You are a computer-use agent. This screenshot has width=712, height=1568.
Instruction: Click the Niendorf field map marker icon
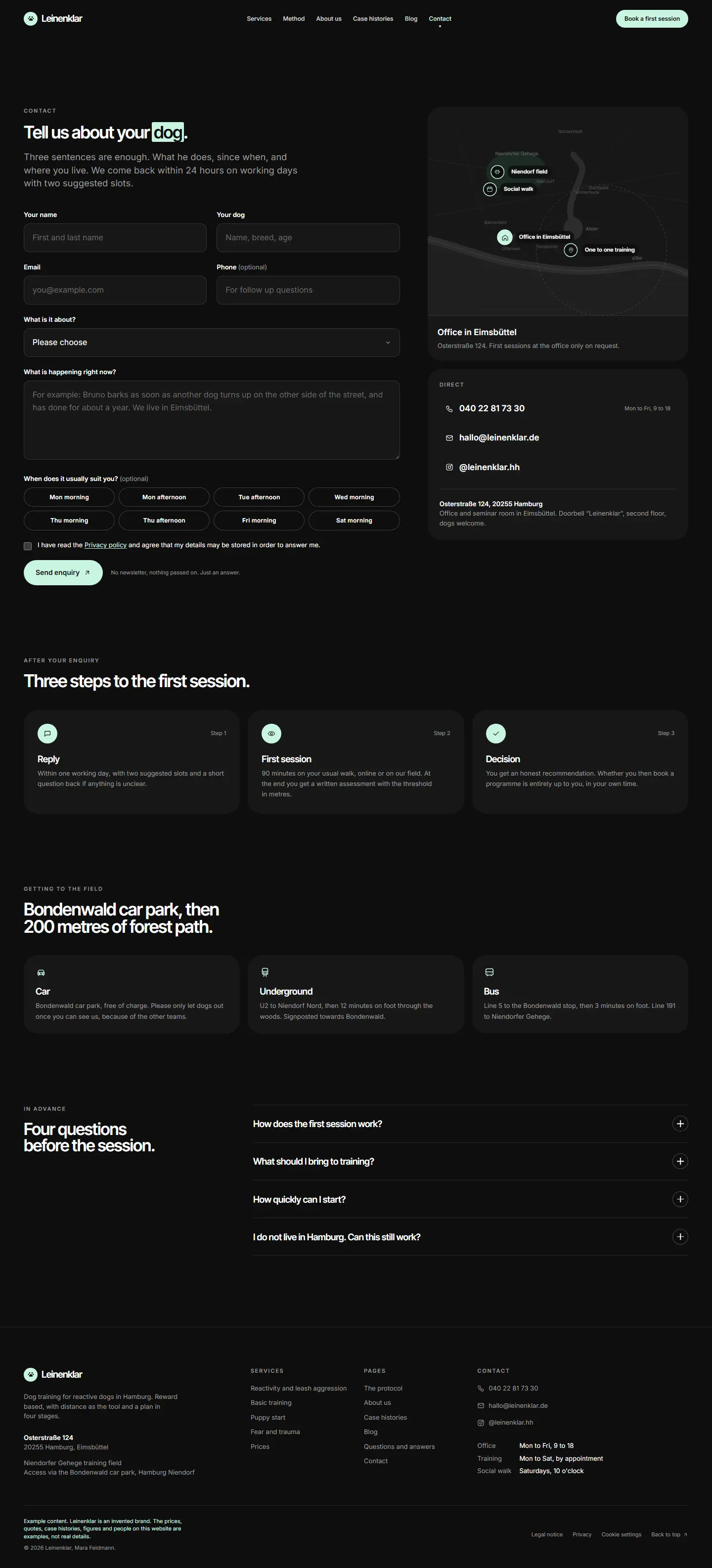point(497,172)
